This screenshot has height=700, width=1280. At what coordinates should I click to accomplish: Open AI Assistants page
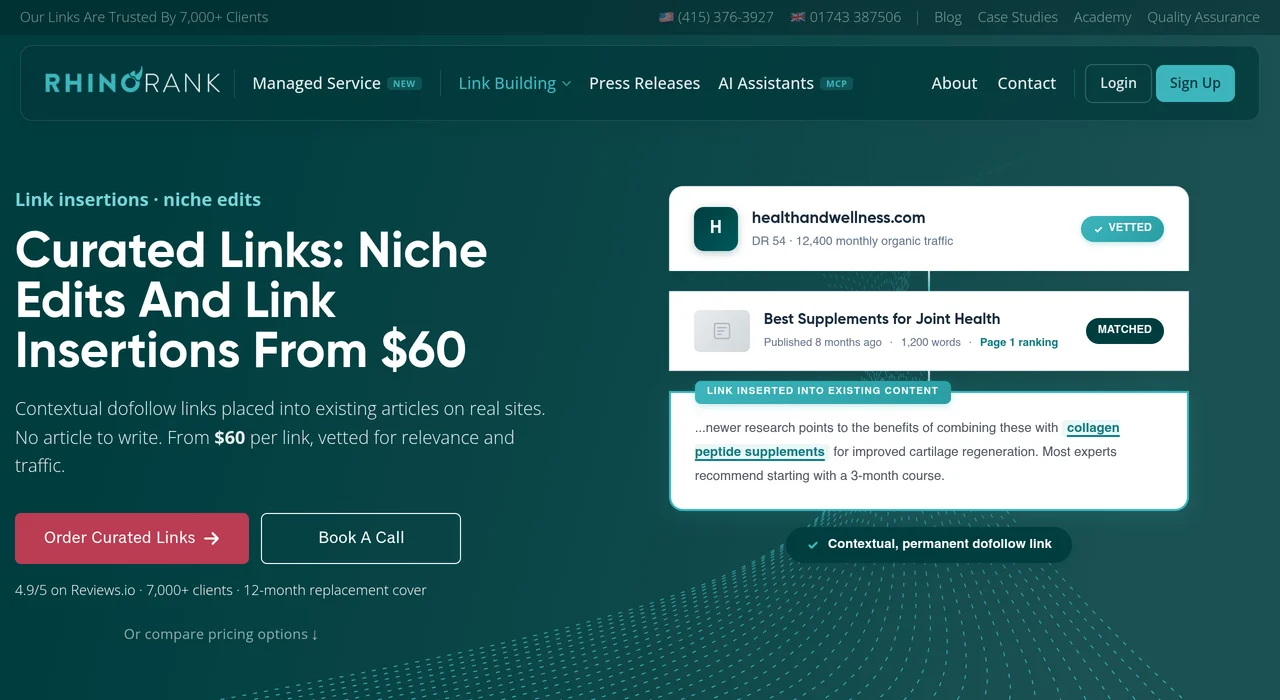pyautogui.click(x=766, y=83)
